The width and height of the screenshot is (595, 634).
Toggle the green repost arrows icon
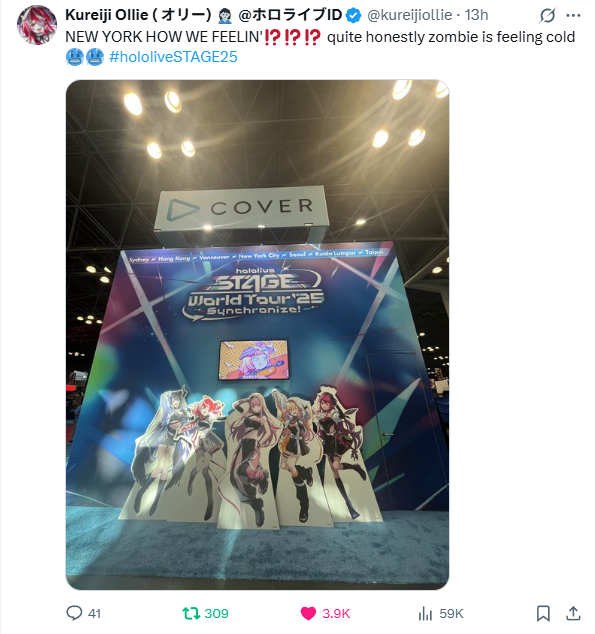191,613
